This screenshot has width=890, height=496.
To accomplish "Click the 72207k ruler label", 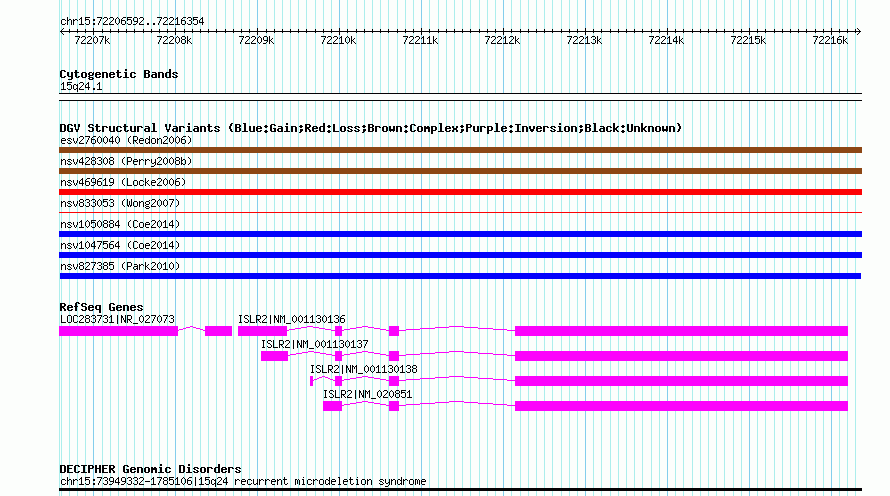I will (x=92, y=40).
